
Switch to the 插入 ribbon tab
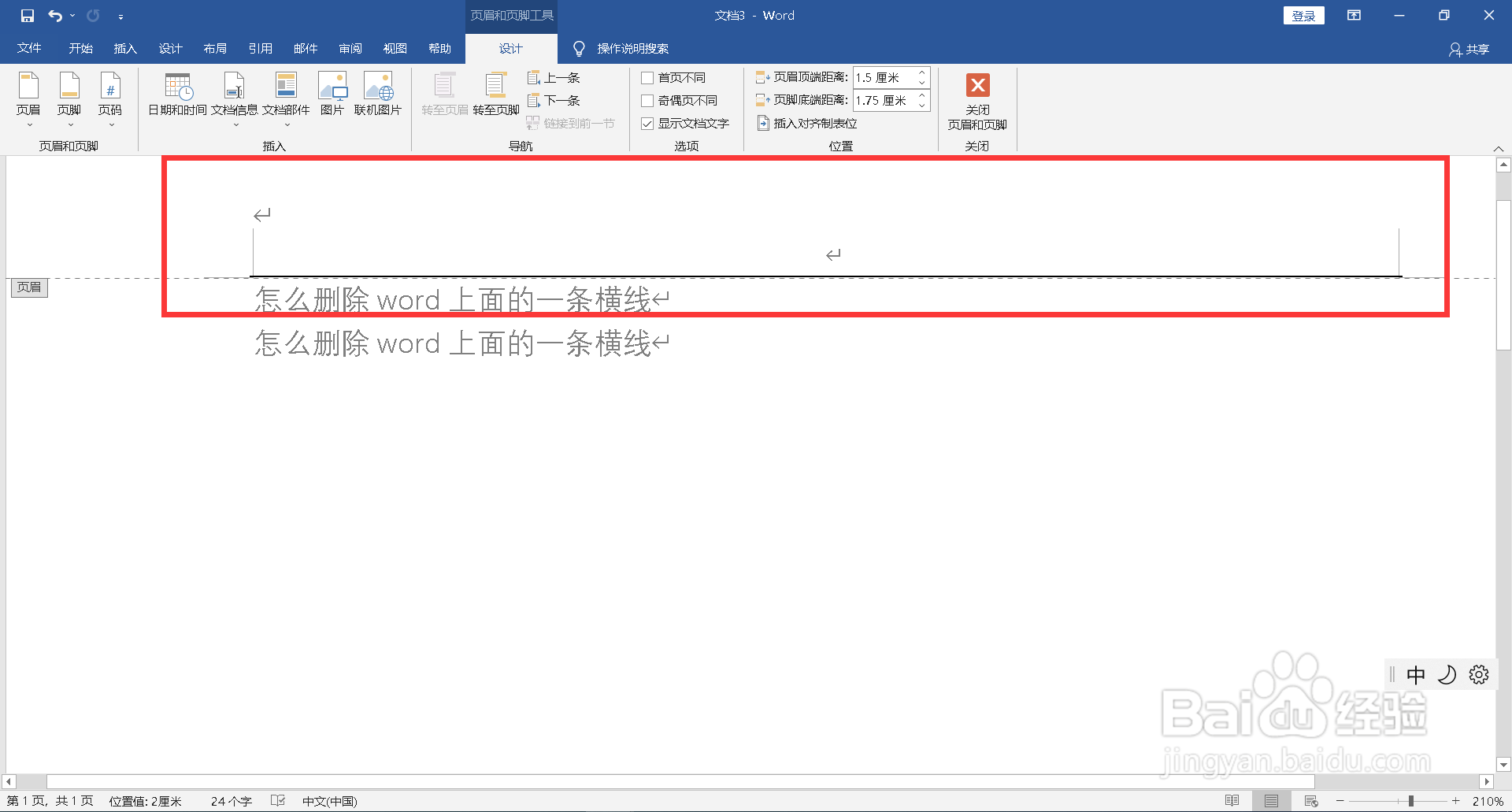124,48
